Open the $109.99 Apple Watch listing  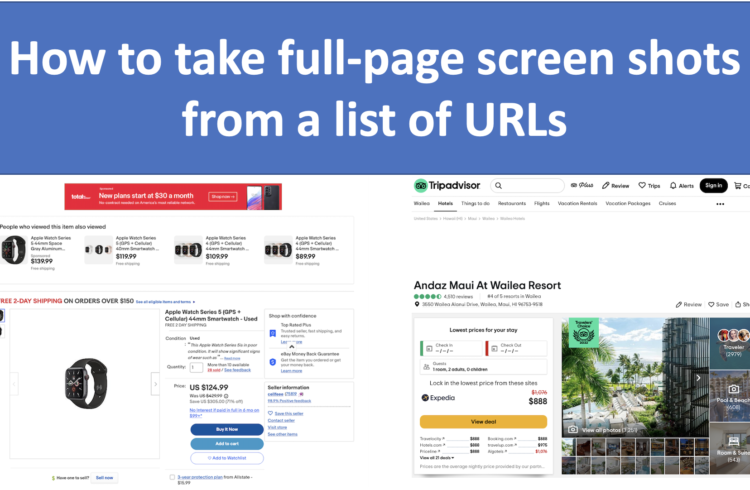pyautogui.click(x=212, y=250)
